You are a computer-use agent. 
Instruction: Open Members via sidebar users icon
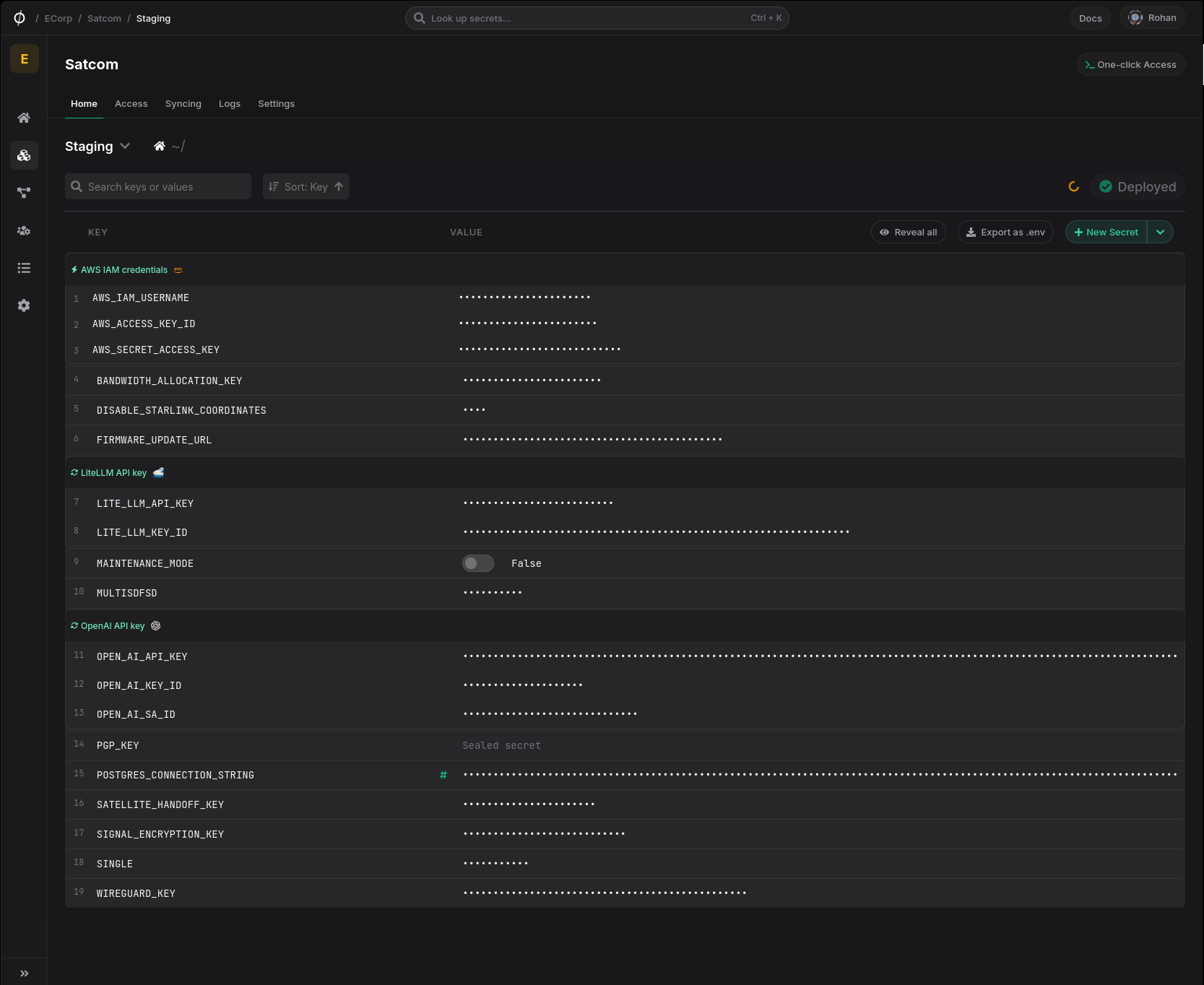coord(24,230)
